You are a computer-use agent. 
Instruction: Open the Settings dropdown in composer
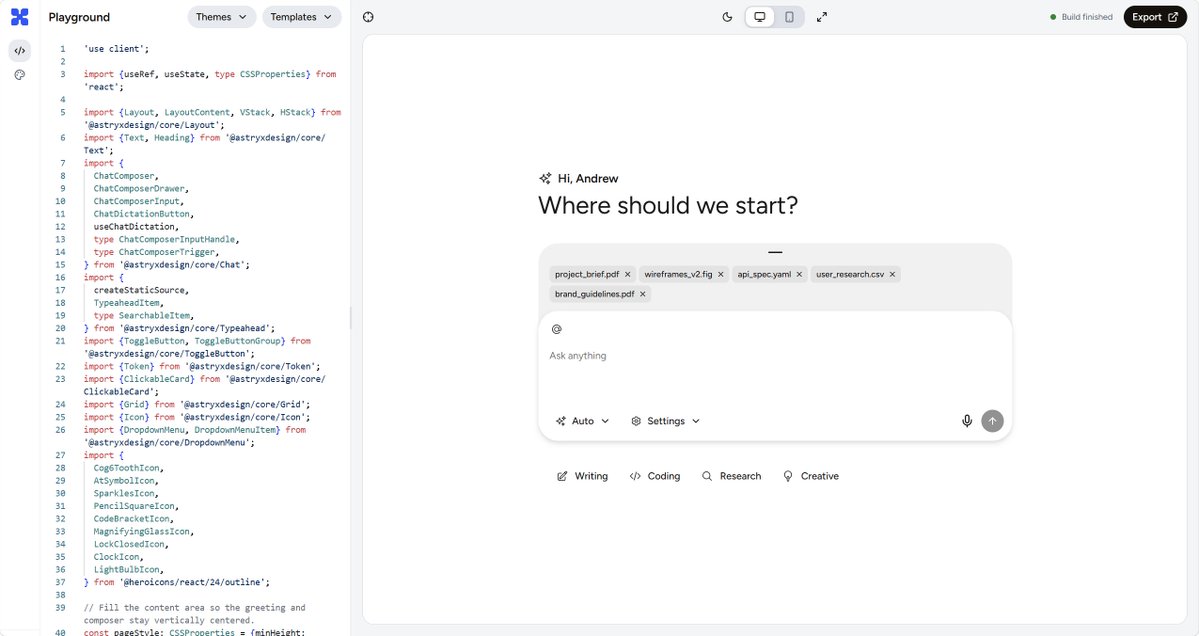[x=665, y=421]
